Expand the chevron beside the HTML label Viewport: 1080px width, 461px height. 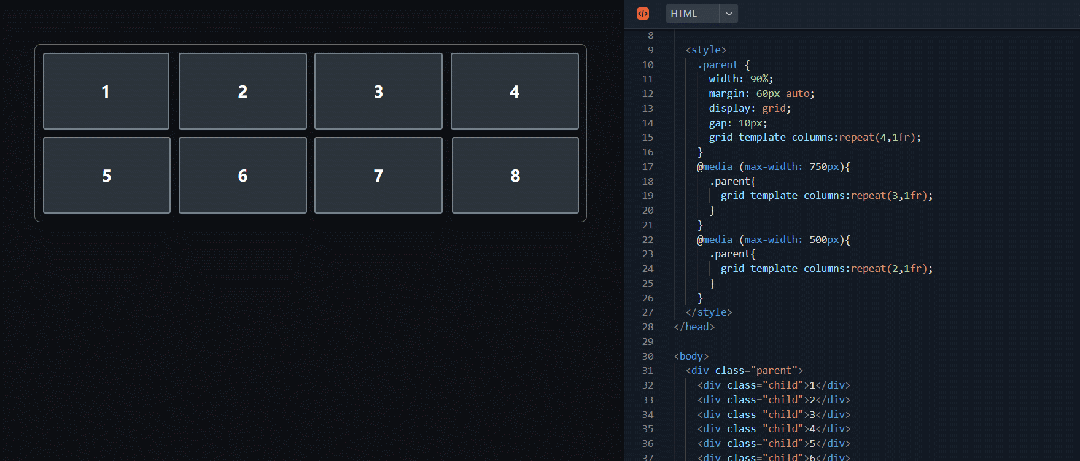[x=728, y=13]
